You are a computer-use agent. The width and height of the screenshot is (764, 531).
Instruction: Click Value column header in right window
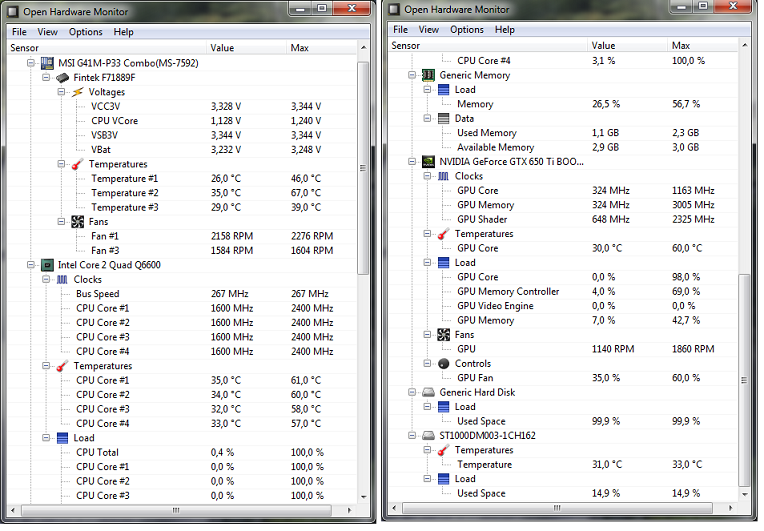coord(628,45)
